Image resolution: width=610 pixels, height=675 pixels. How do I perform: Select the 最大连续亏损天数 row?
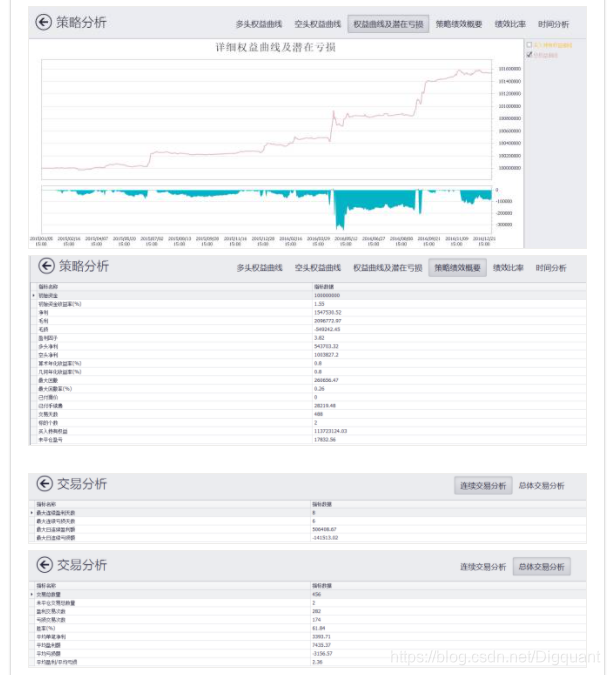tap(308, 521)
